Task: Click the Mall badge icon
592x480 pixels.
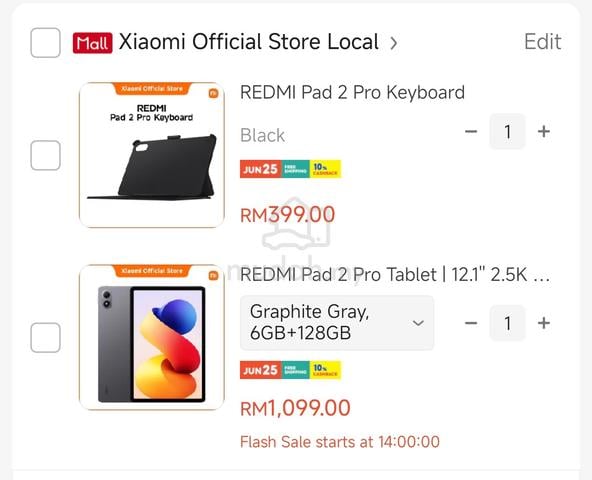Action: [92, 43]
